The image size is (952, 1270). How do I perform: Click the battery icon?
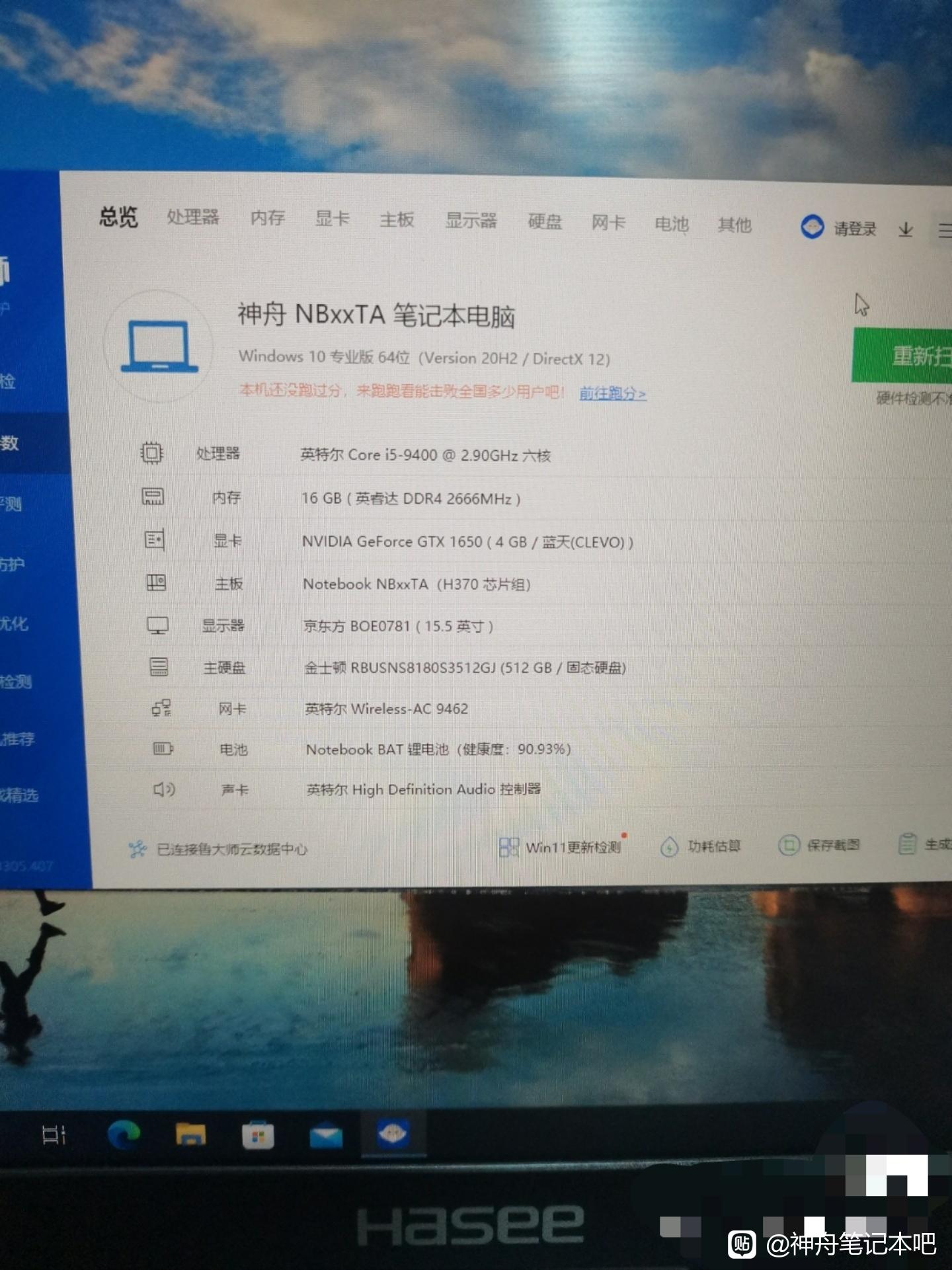coord(163,748)
